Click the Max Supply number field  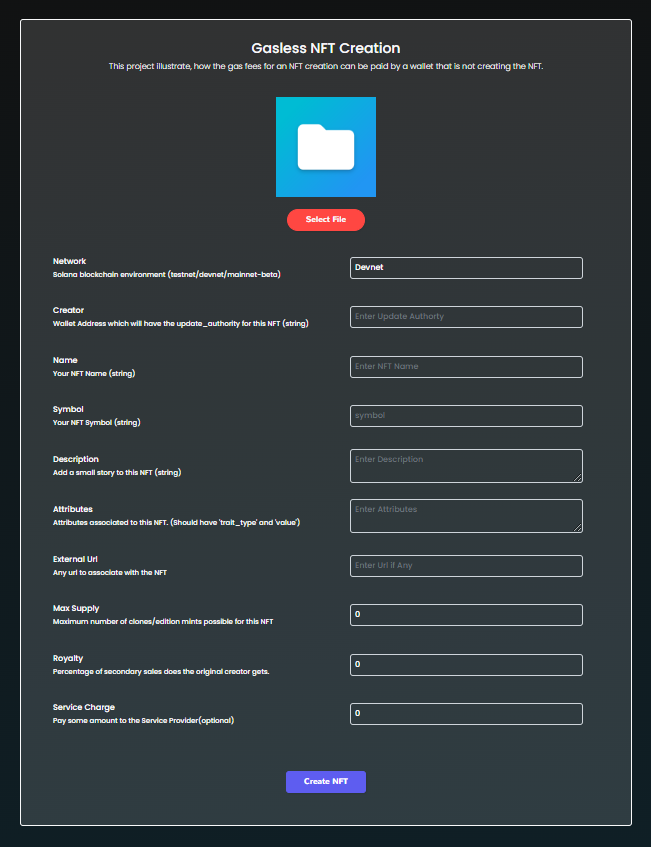click(466, 615)
